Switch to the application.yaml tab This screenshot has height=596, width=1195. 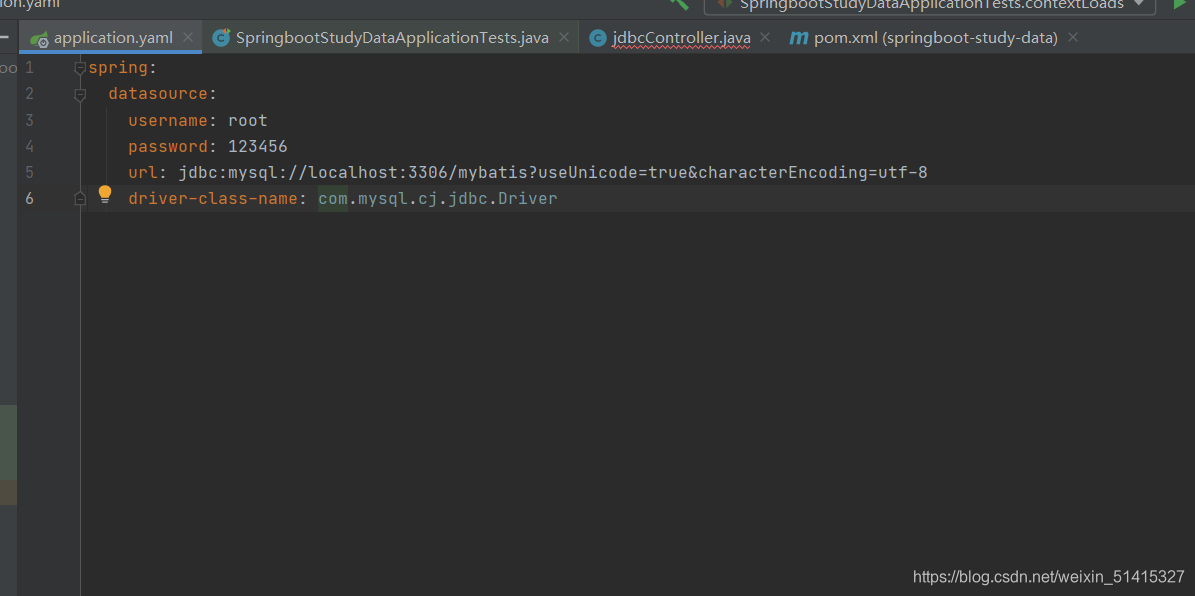tap(111, 37)
